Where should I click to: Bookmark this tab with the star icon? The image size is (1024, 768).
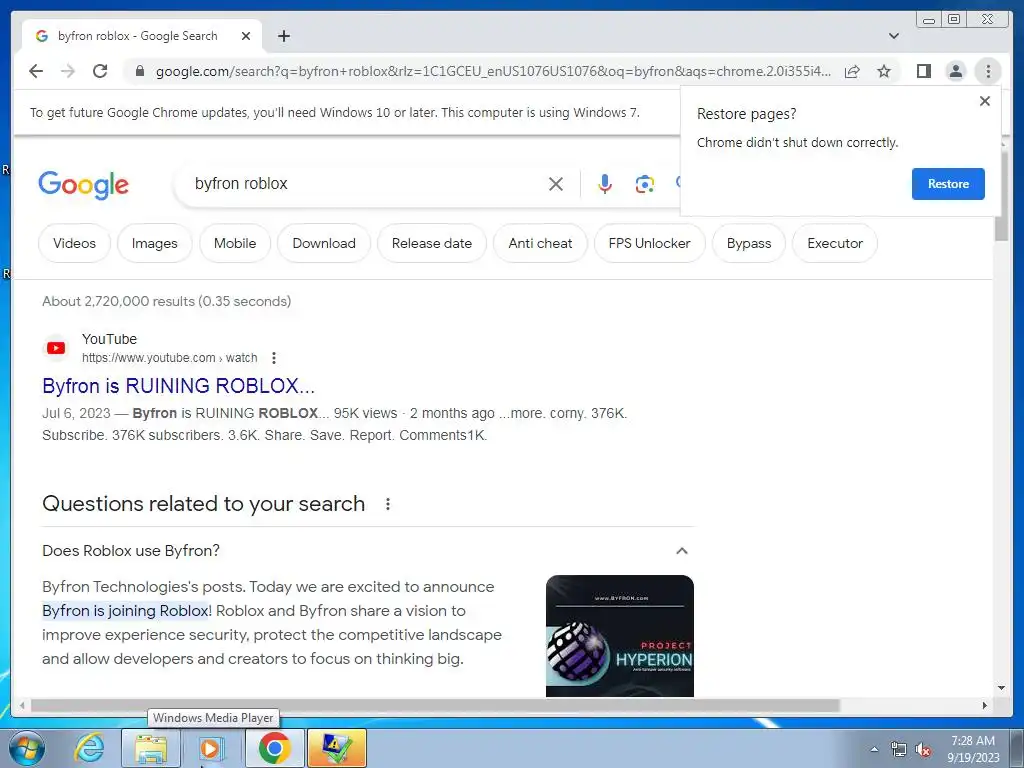884,71
